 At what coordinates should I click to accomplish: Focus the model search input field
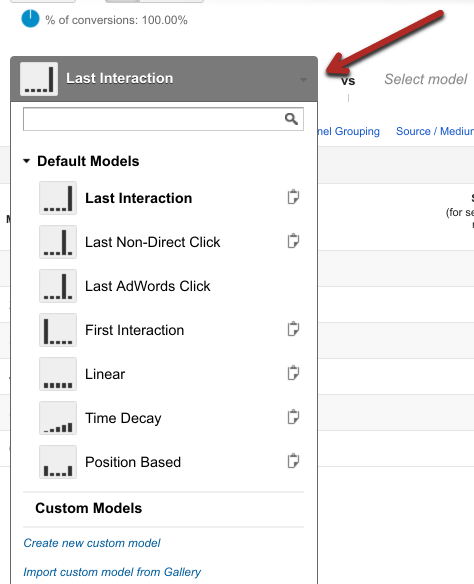163,119
